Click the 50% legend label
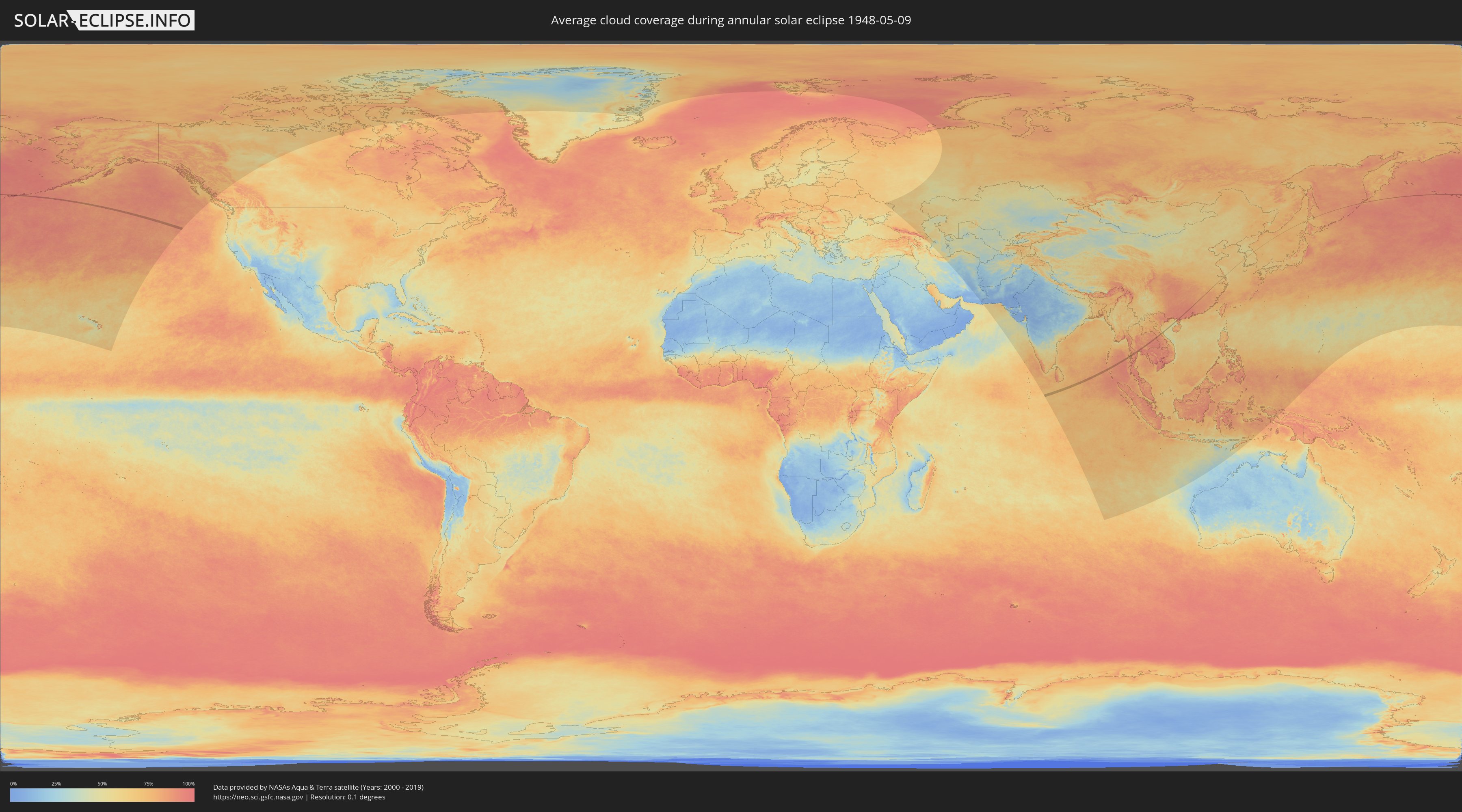The width and height of the screenshot is (1462, 812). click(102, 784)
